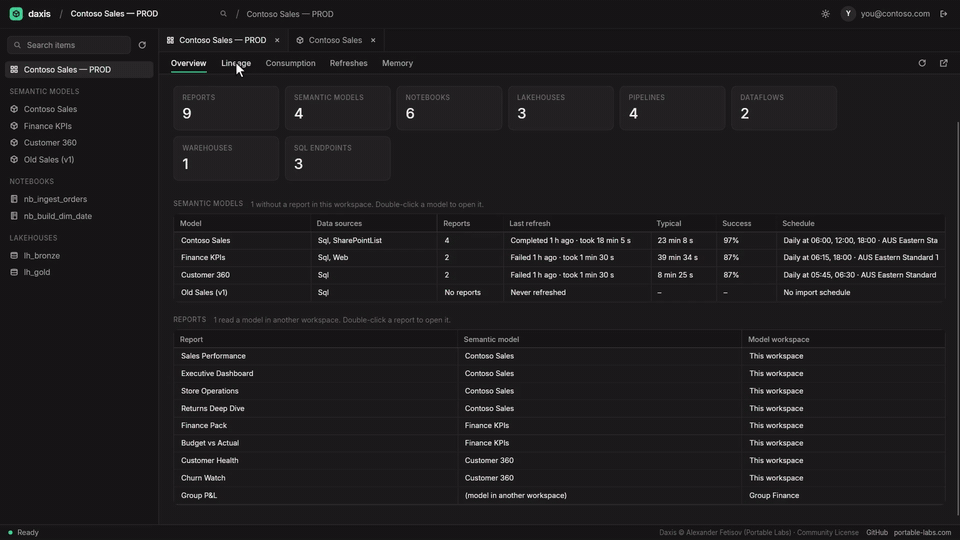The image size is (960, 540).
Task: Open the Consumption tab
Action: click(x=290, y=63)
